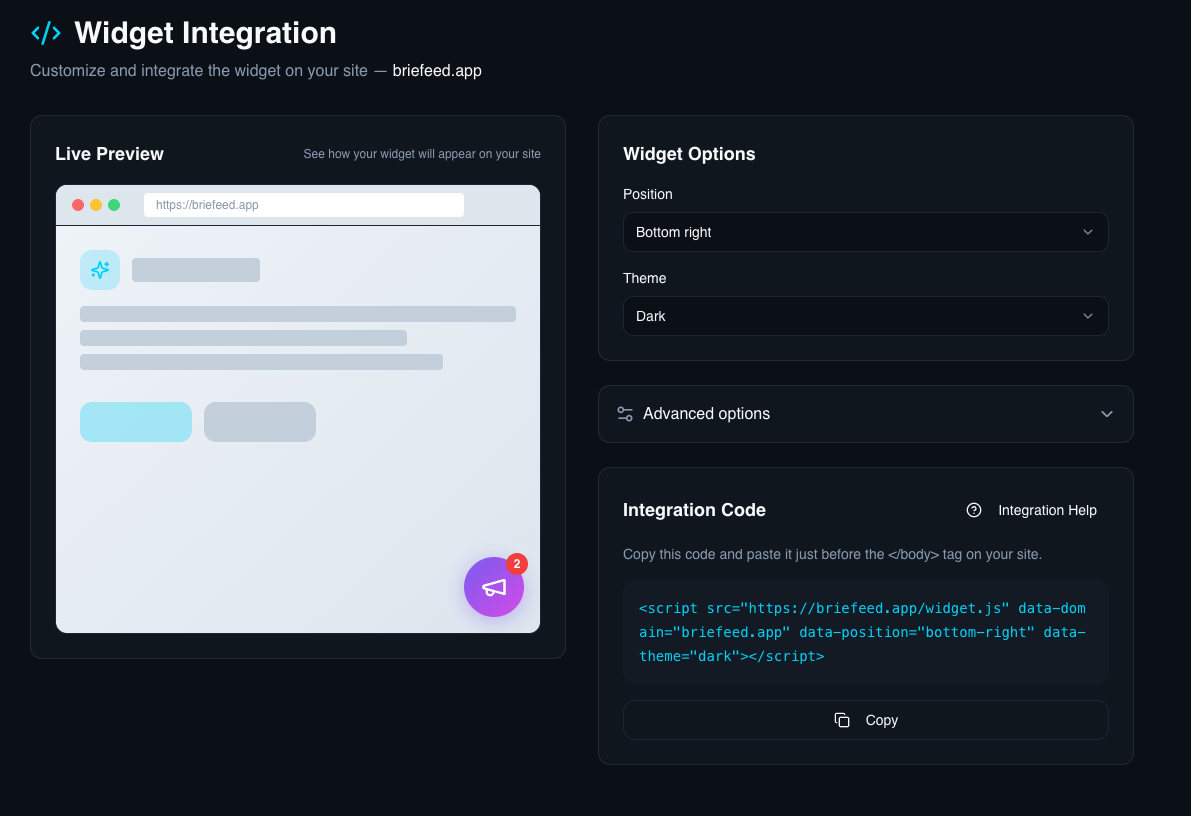Click the code brackets icon beside Widget Integration
This screenshot has height=816, width=1191.
[x=46, y=33]
